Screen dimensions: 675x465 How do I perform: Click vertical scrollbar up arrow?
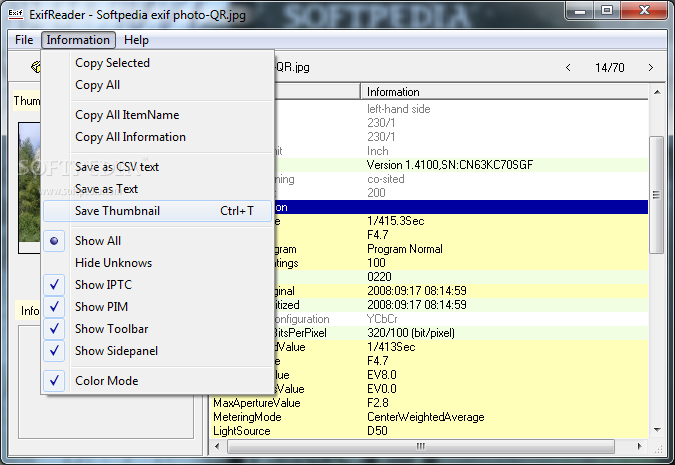(x=657, y=92)
